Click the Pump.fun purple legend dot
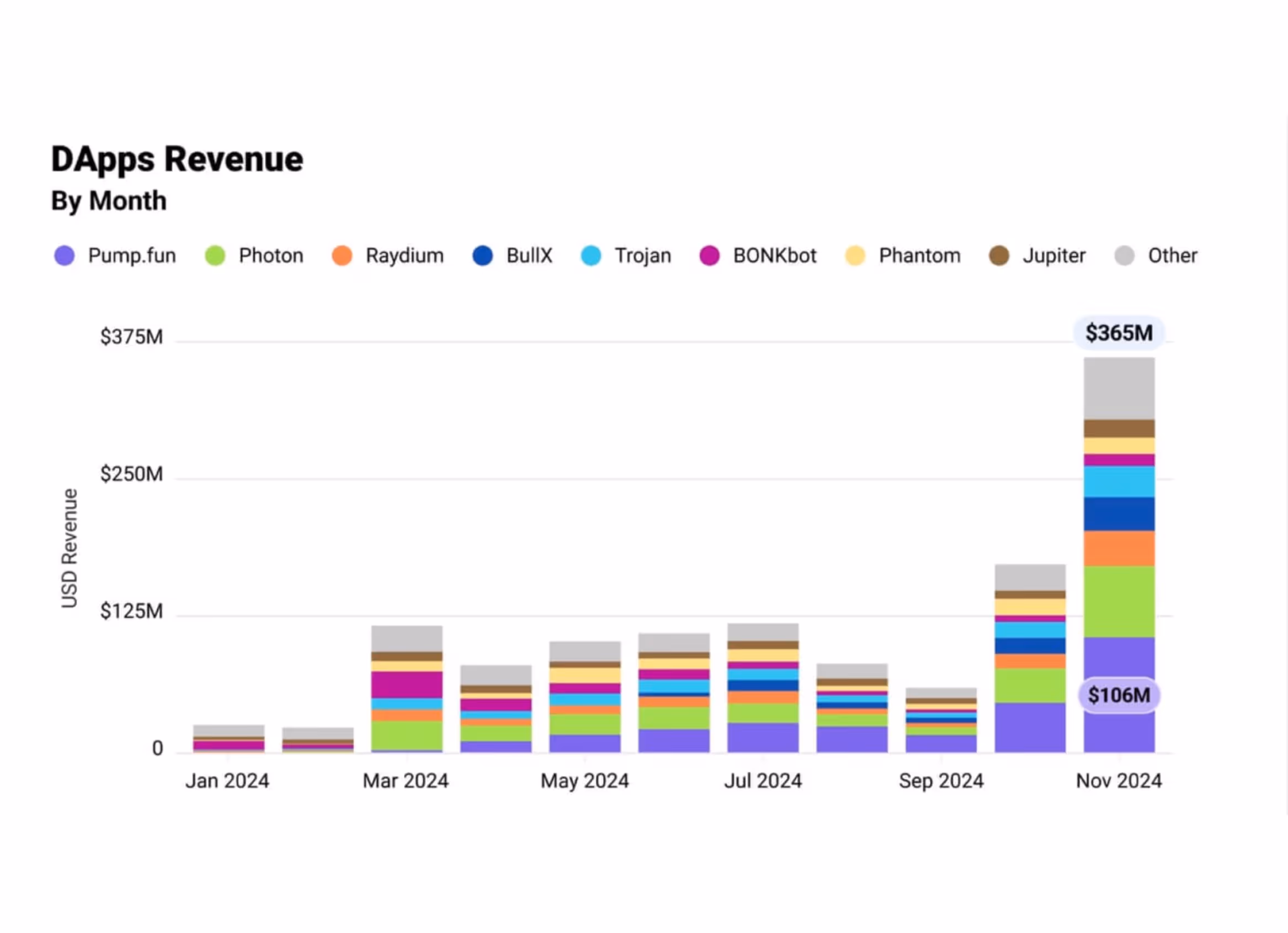The height and width of the screenshot is (933, 1288). [64, 255]
